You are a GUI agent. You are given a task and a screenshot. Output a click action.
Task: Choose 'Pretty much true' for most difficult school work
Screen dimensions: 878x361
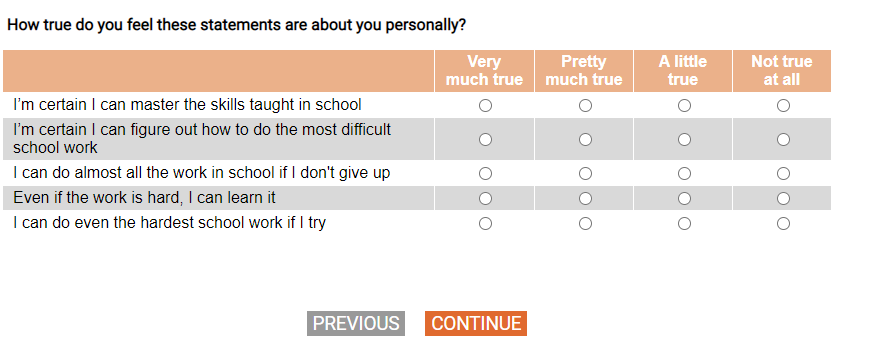(x=585, y=139)
